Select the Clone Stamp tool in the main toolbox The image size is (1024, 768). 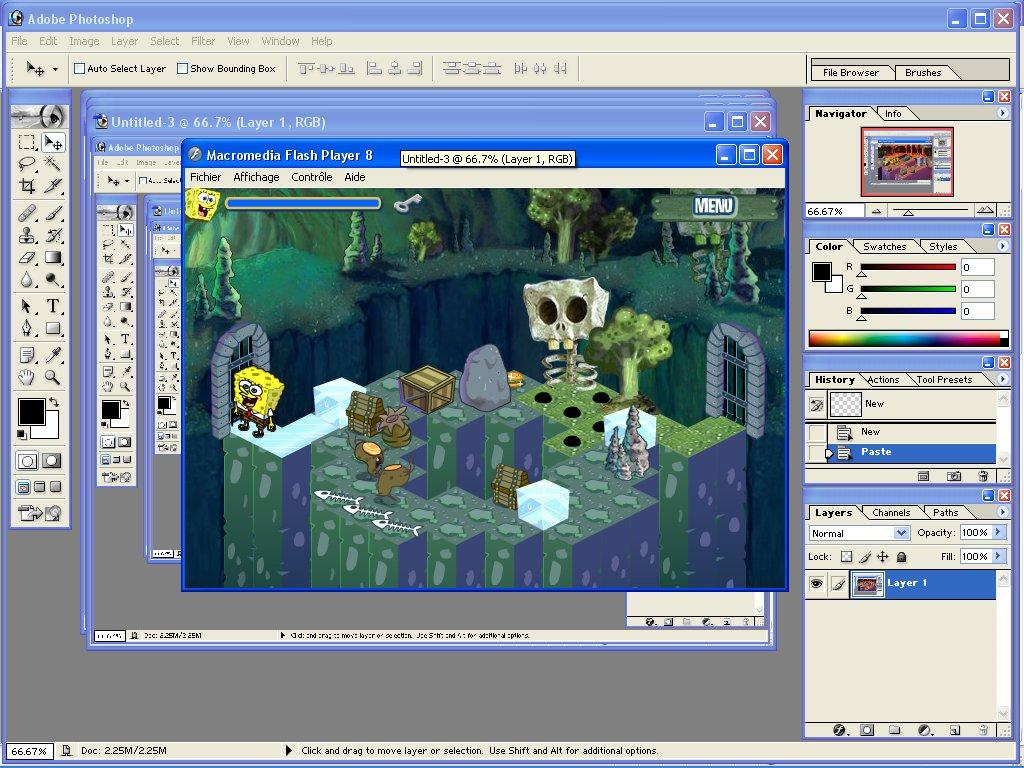coord(27,235)
